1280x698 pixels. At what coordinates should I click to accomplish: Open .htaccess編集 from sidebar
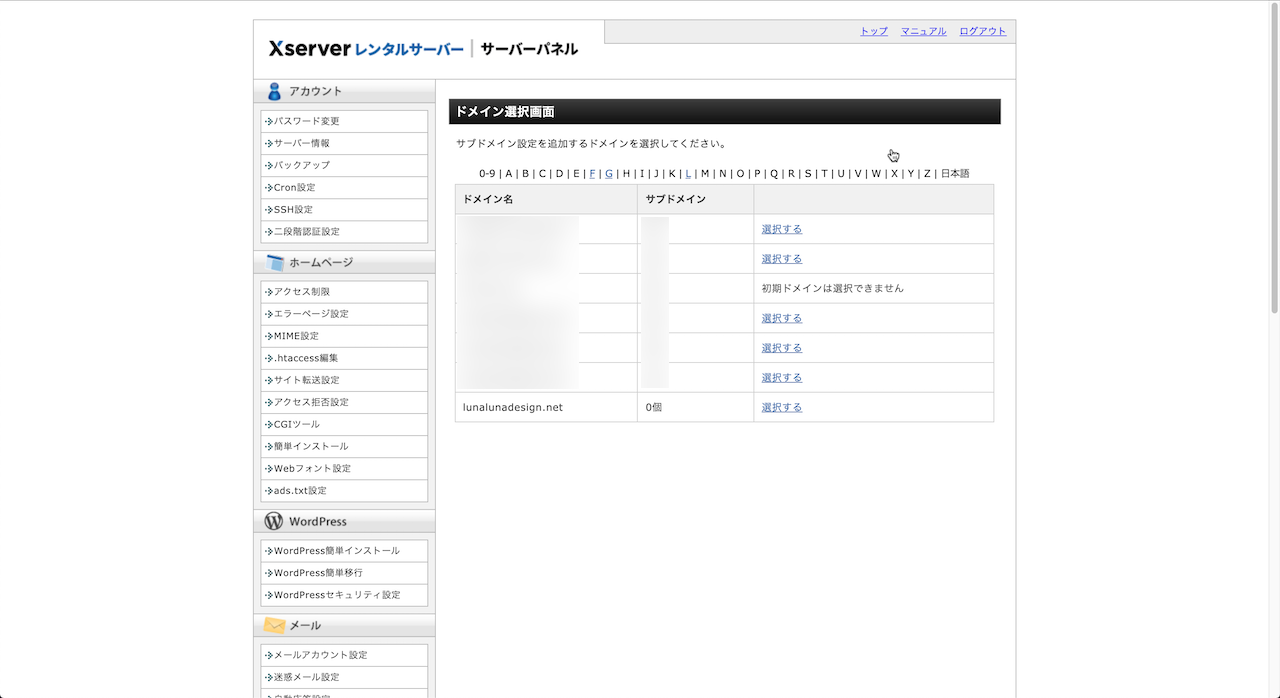click(x=306, y=358)
